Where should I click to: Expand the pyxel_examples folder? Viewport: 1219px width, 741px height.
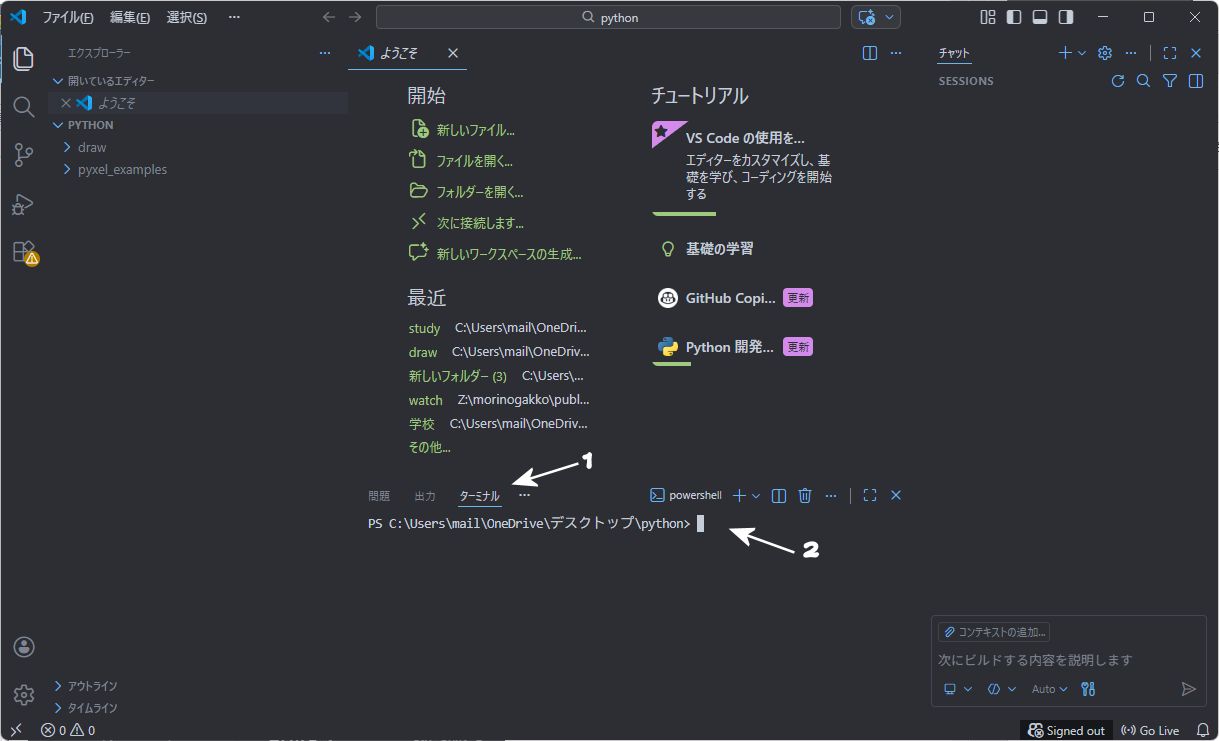122,170
